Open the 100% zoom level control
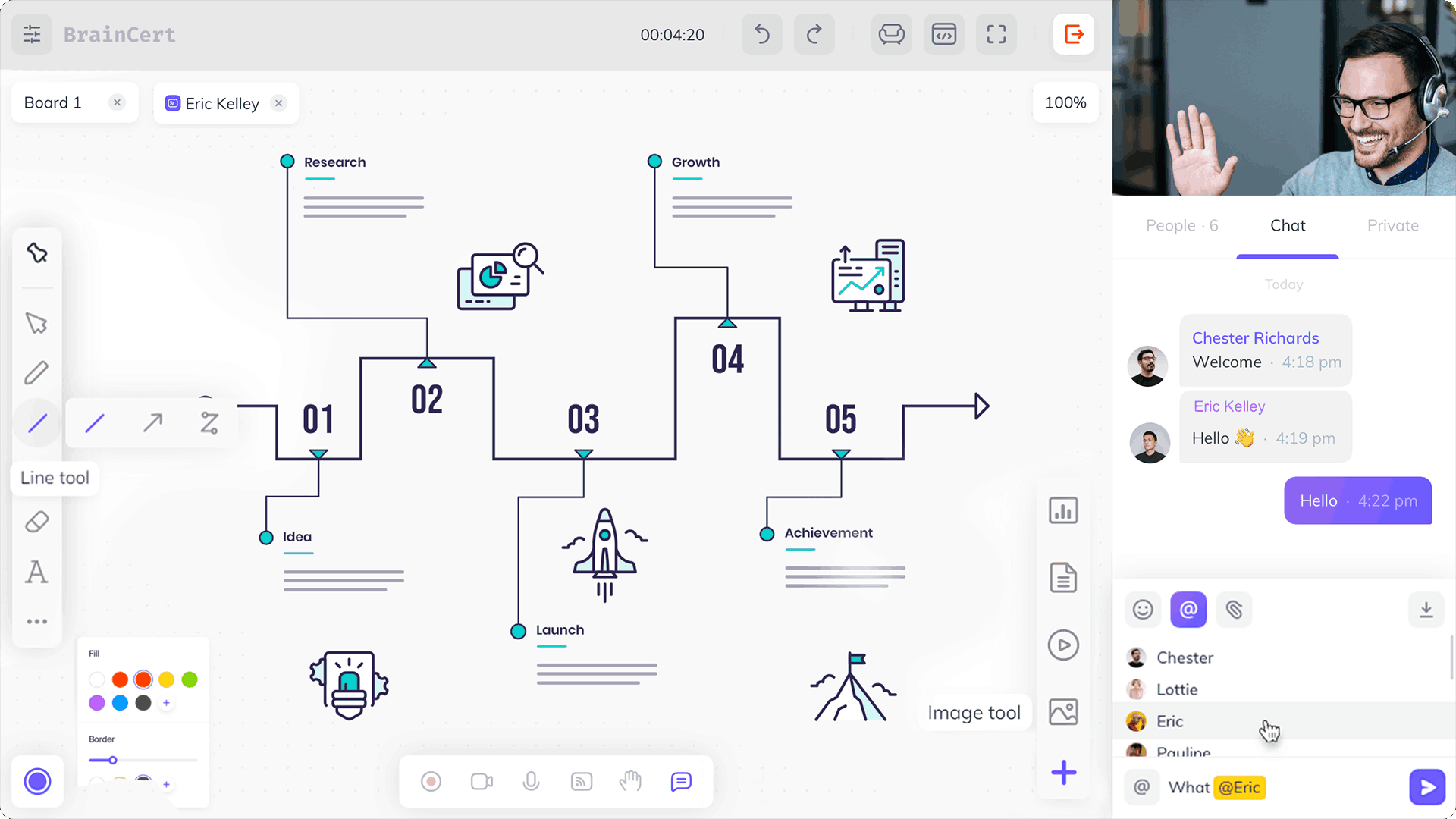Screen dimensions: 1456x819 pyautogui.click(x=1065, y=102)
